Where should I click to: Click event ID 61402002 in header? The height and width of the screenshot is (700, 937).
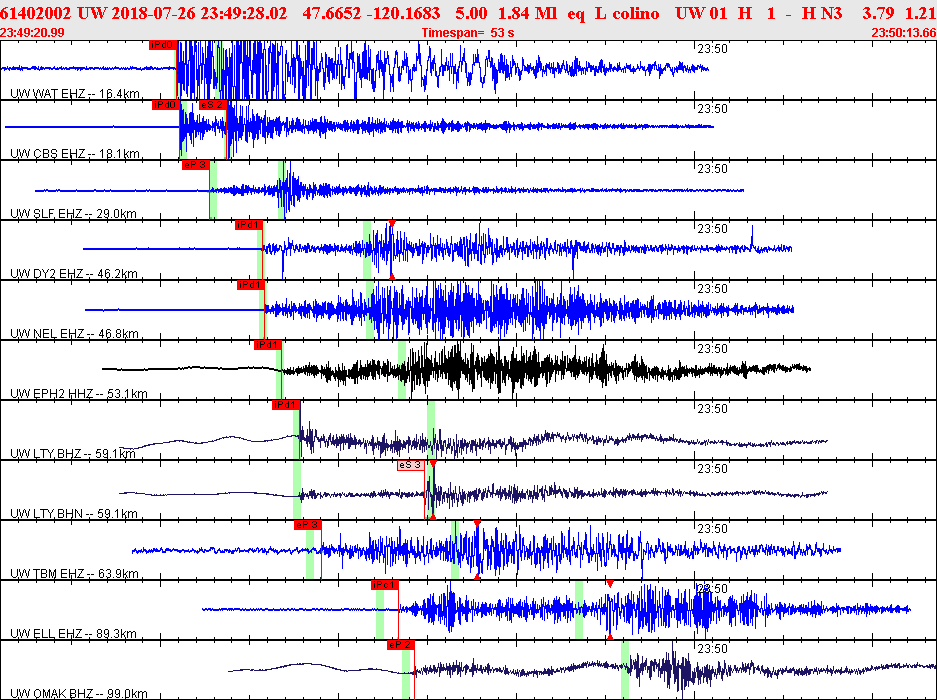point(36,13)
